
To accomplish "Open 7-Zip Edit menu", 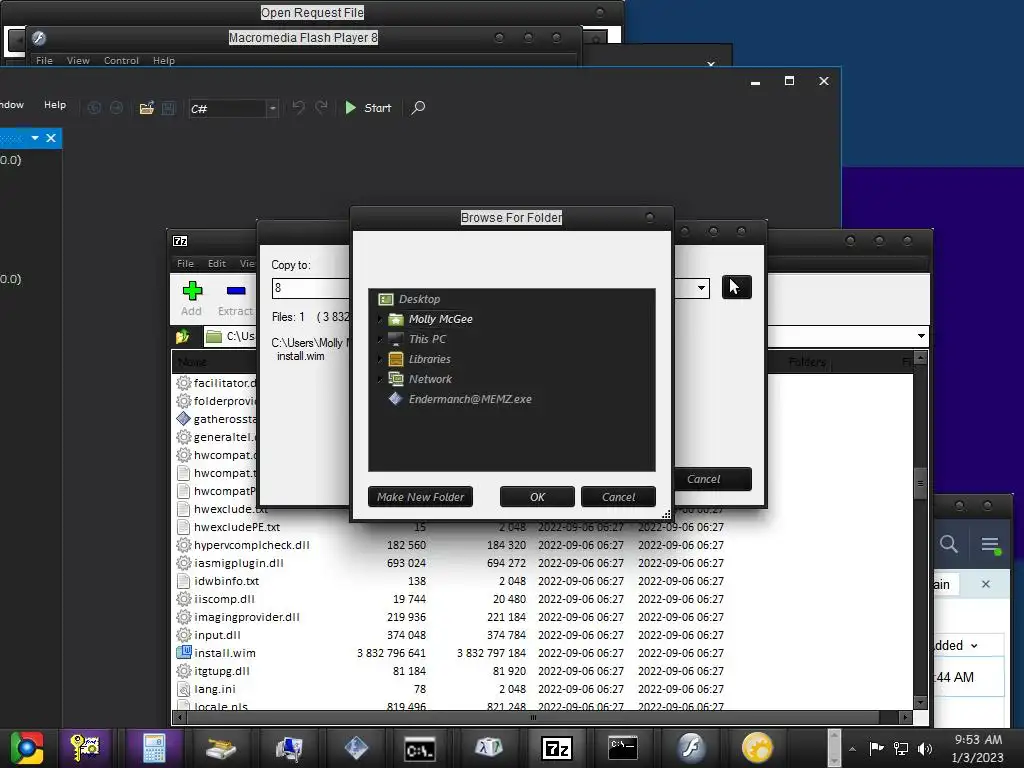I will [217, 263].
